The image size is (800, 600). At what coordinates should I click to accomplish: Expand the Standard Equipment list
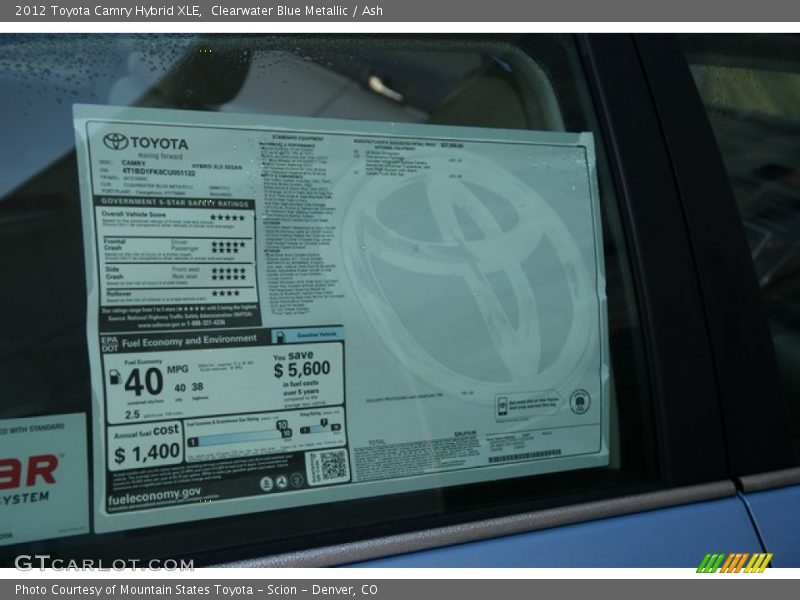pos(296,136)
